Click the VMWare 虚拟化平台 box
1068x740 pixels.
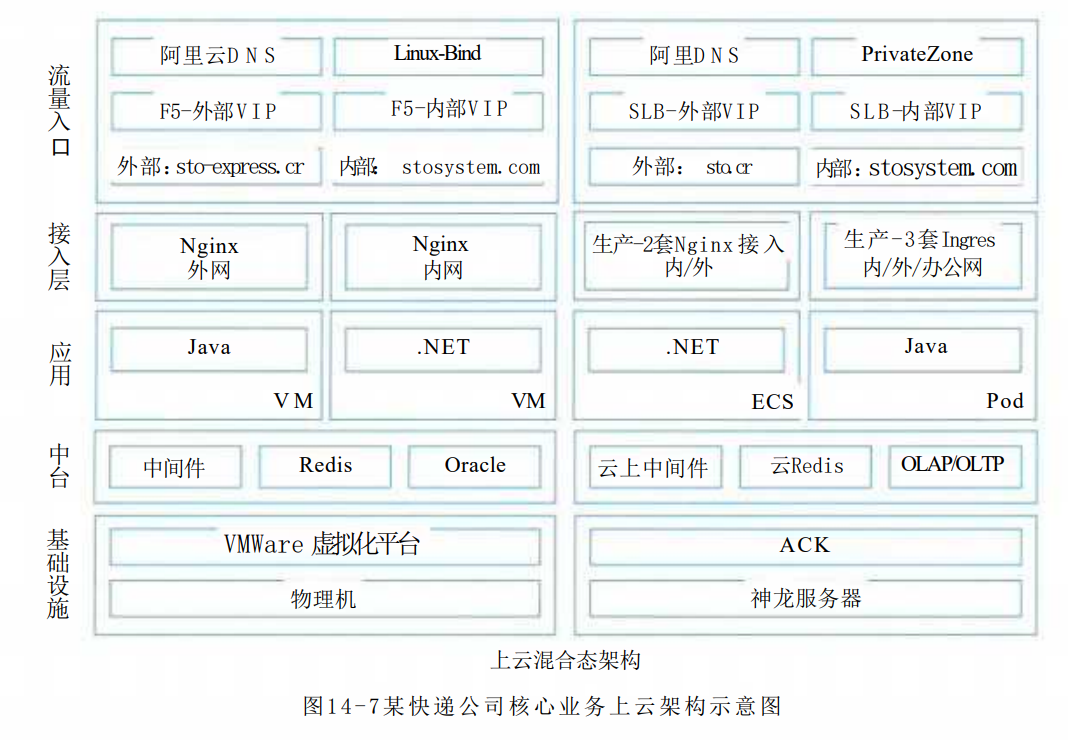325,546
